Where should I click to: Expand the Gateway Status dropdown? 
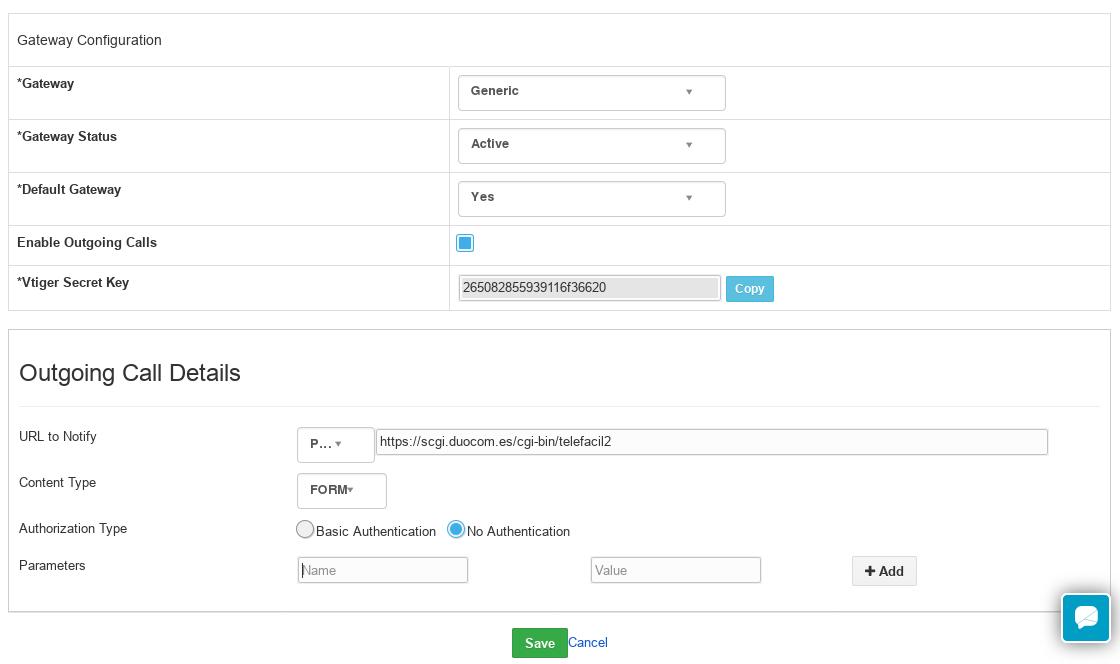(590, 145)
